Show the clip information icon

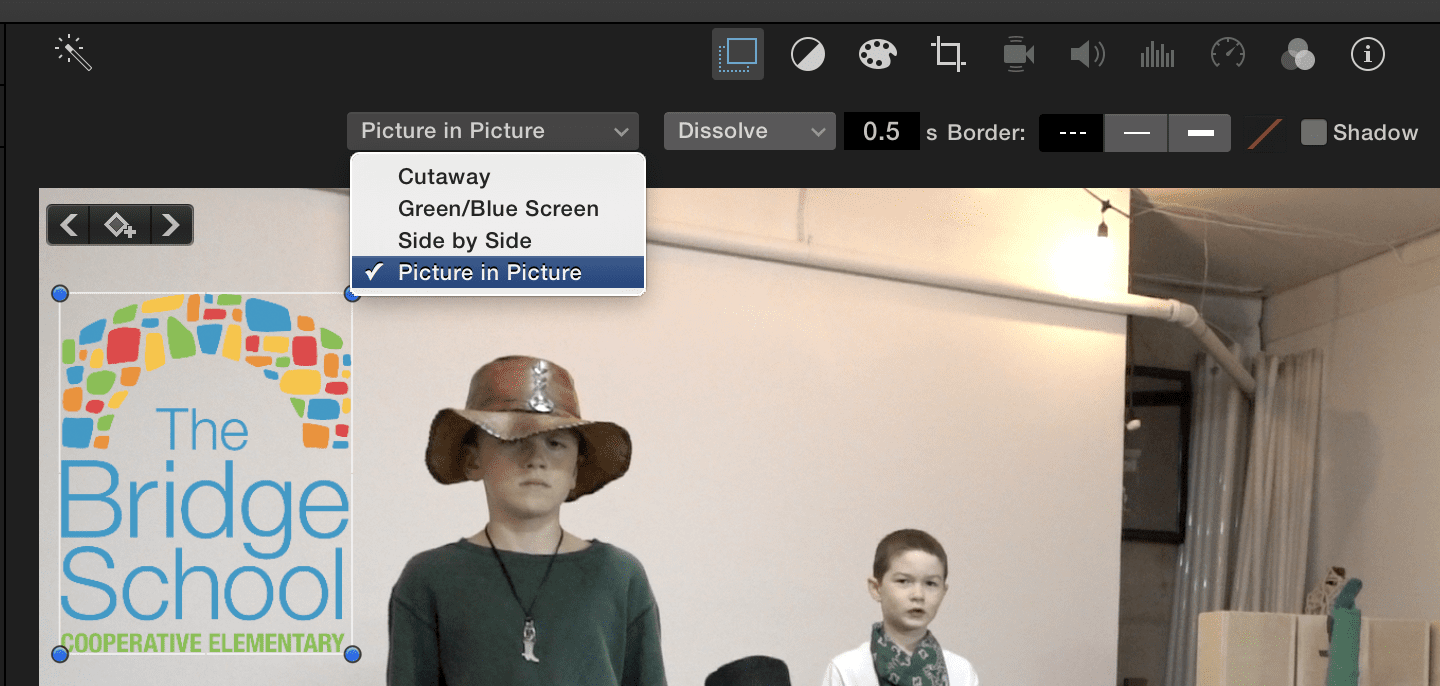point(1367,54)
